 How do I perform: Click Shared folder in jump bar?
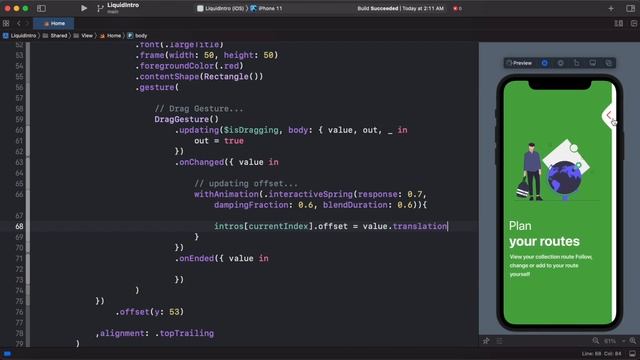[x=55, y=36]
